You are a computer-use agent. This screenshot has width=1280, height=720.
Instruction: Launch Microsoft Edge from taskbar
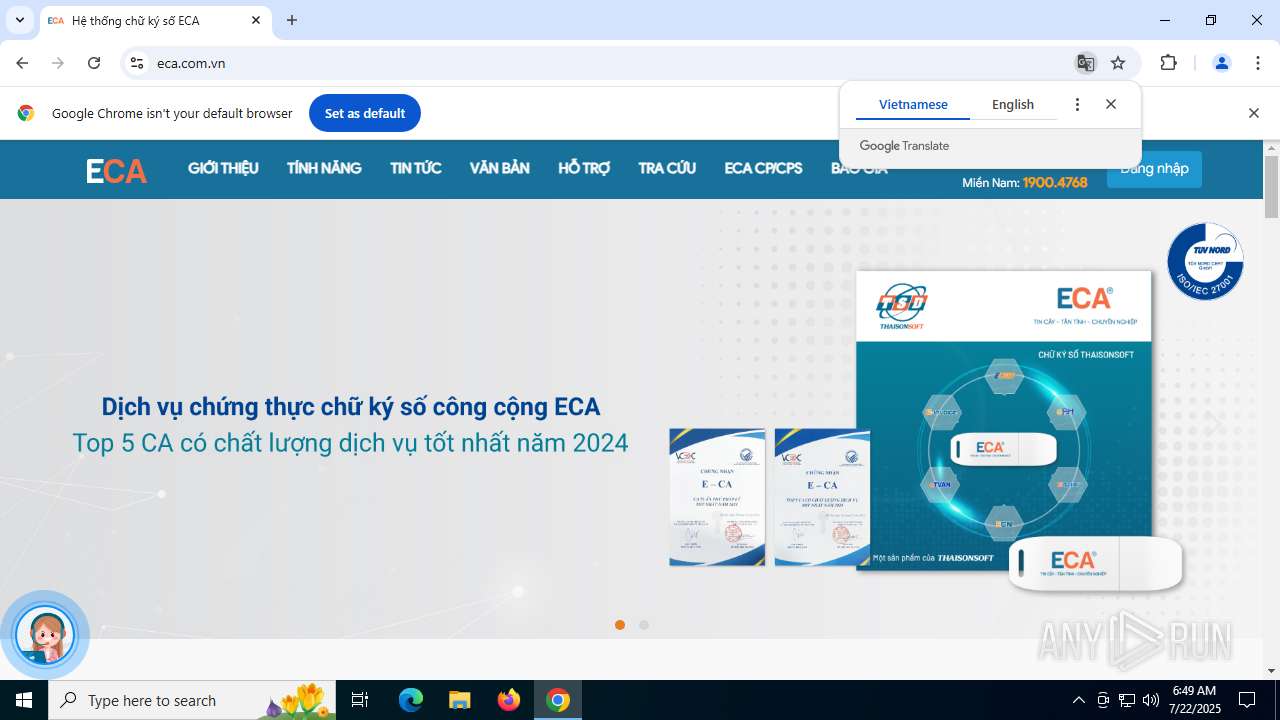pyautogui.click(x=411, y=700)
